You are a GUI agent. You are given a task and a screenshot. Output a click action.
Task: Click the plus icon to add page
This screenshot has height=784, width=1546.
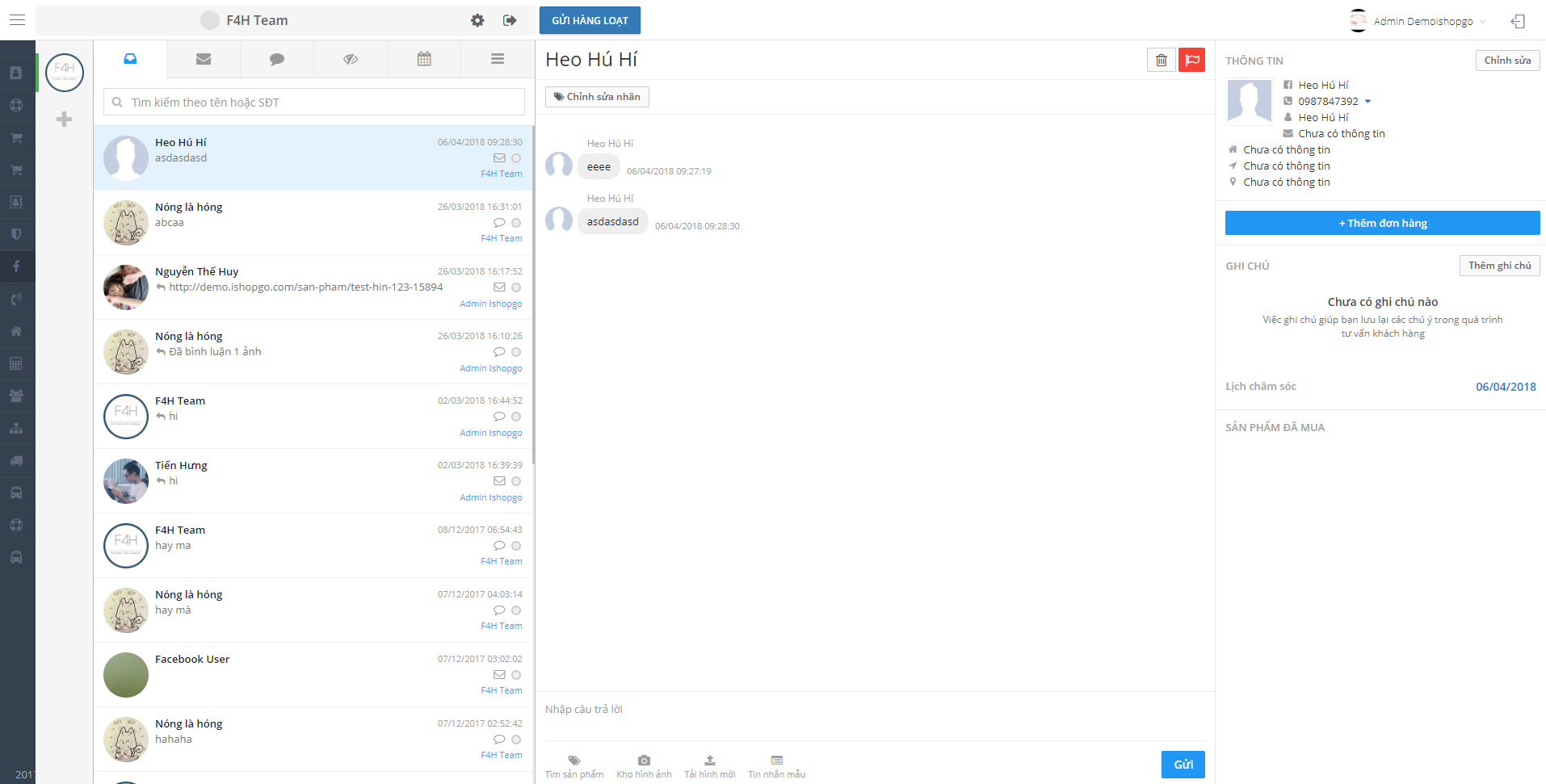[65, 119]
